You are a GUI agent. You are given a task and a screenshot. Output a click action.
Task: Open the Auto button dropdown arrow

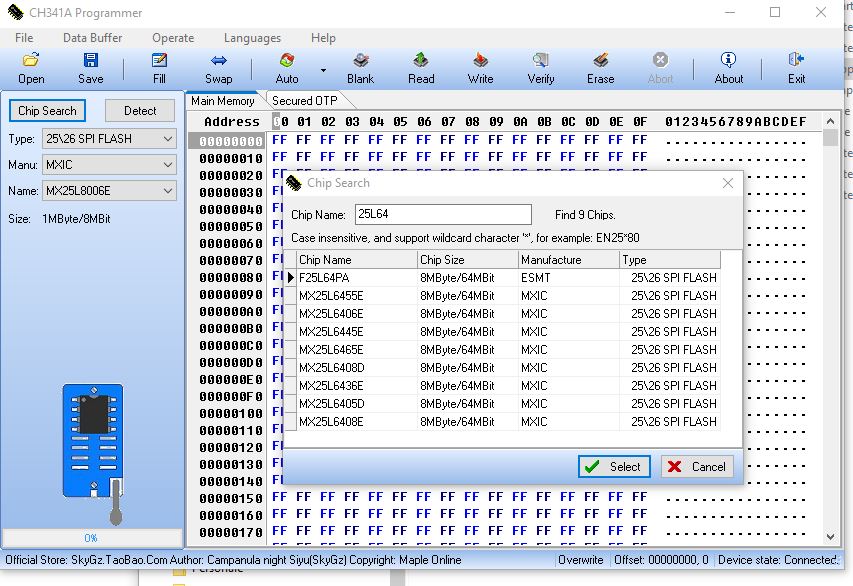[x=323, y=70]
